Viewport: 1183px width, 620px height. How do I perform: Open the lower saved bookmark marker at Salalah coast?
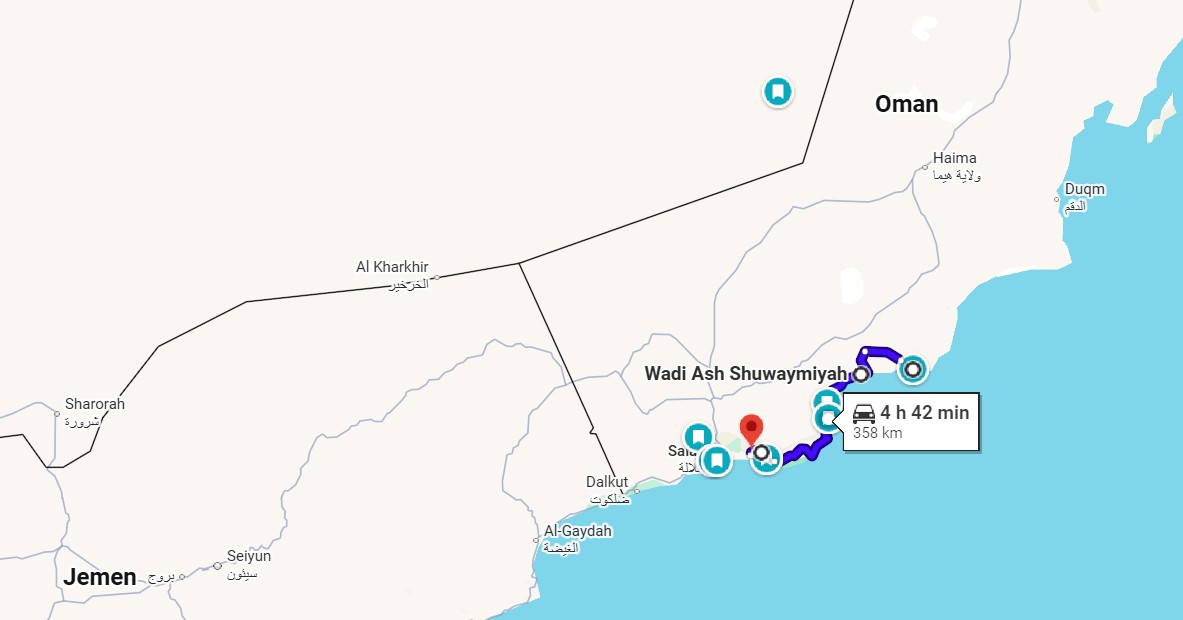[x=716, y=459]
